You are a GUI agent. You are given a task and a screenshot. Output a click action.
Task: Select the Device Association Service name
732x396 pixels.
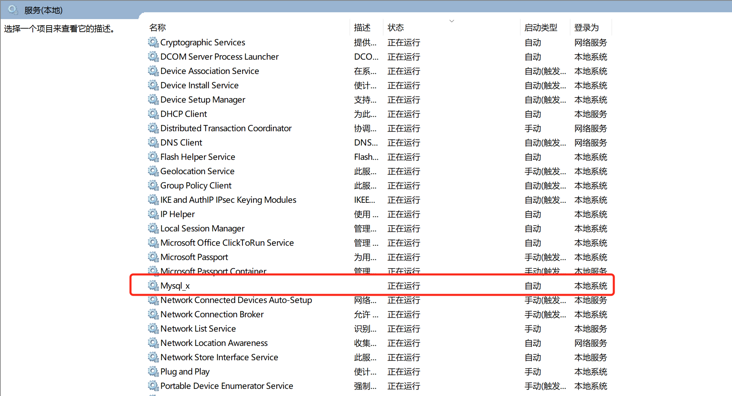pyautogui.click(x=210, y=71)
